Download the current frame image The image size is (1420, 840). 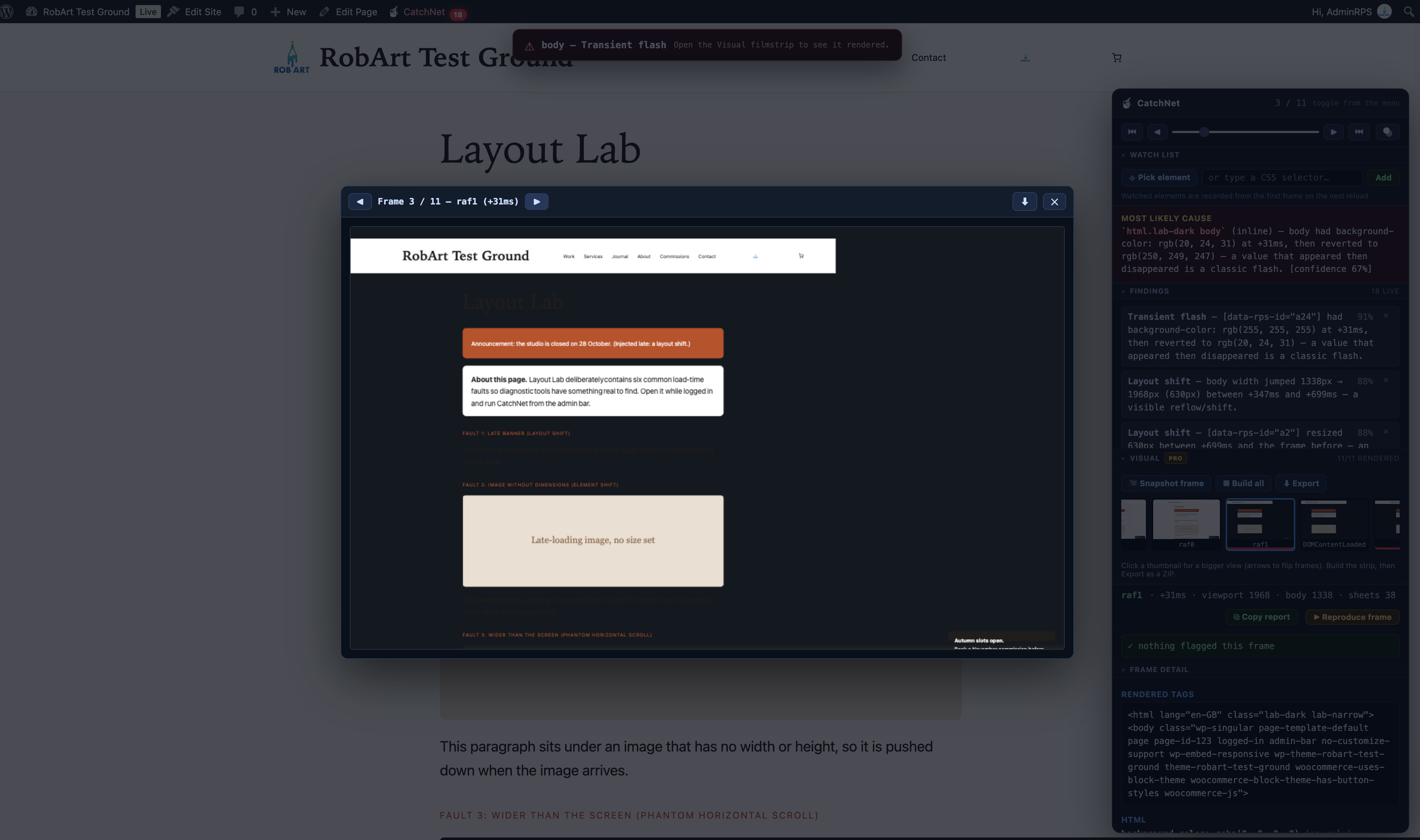tap(1024, 202)
